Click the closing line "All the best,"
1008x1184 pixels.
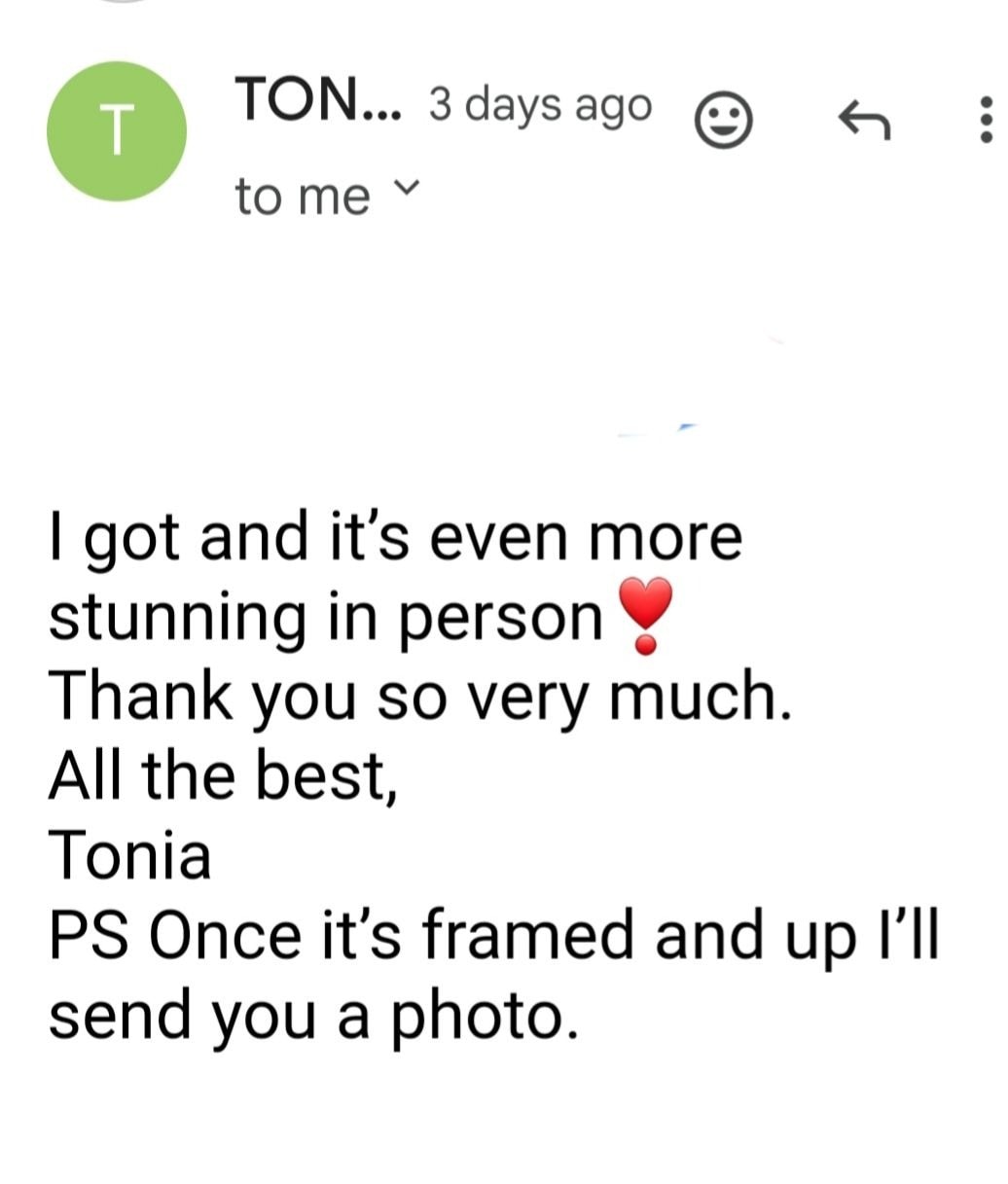click(x=224, y=775)
